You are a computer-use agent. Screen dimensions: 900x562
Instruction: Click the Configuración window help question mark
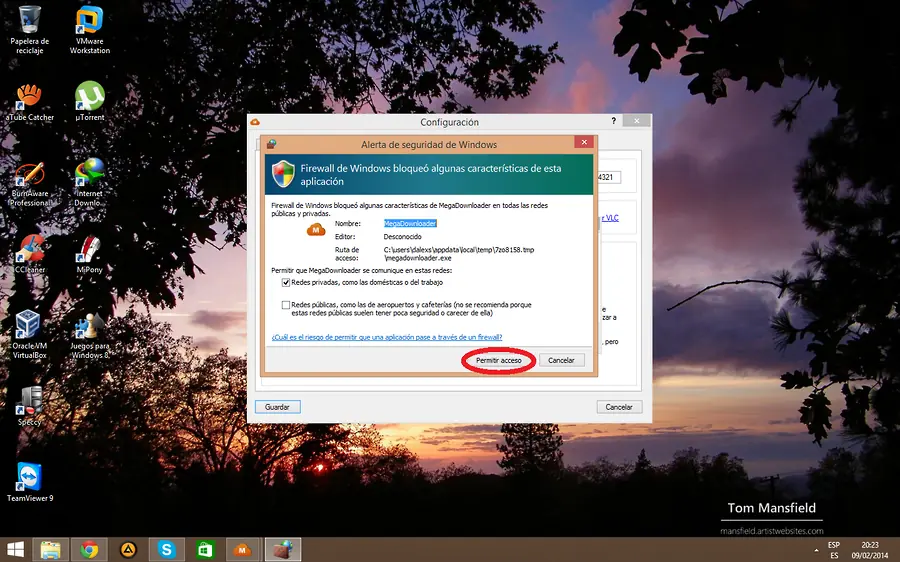pyautogui.click(x=614, y=121)
